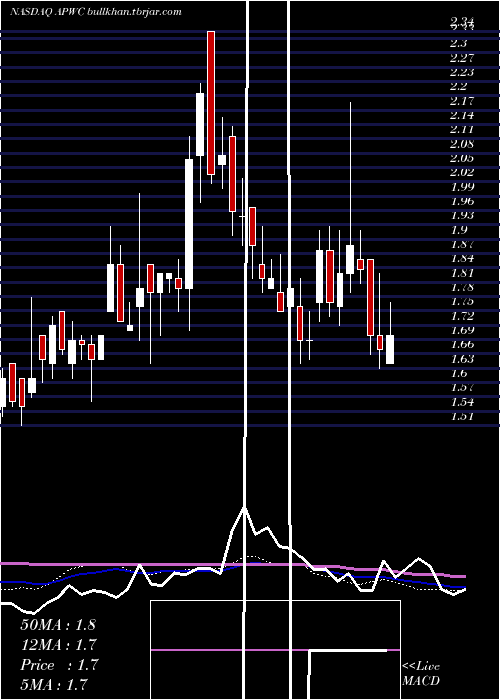
Task: Select the 1.72 price axis label
Action: [462, 316]
